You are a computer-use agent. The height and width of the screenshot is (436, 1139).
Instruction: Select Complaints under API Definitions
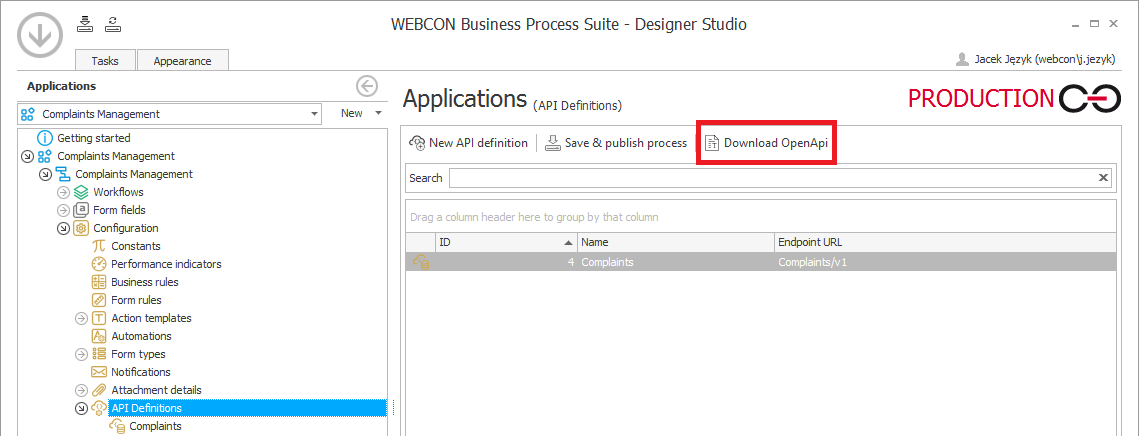pos(155,427)
